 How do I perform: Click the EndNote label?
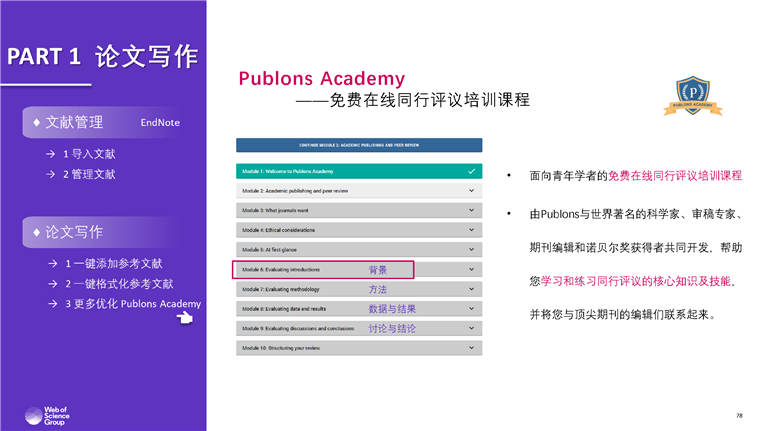click(x=160, y=122)
